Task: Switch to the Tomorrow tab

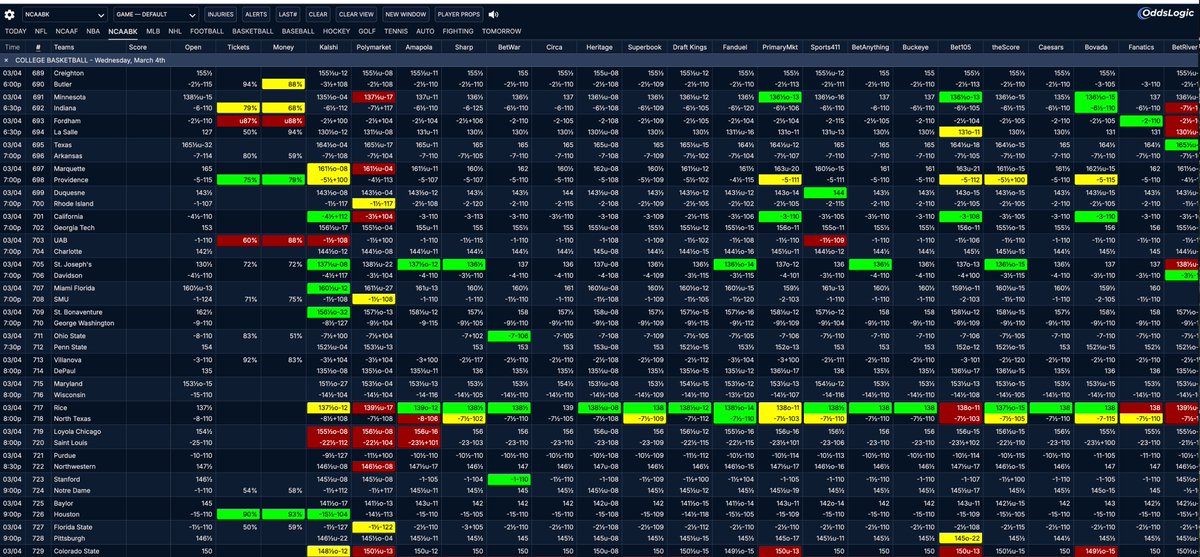Action: pyautogui.click(x=502, y=31)
